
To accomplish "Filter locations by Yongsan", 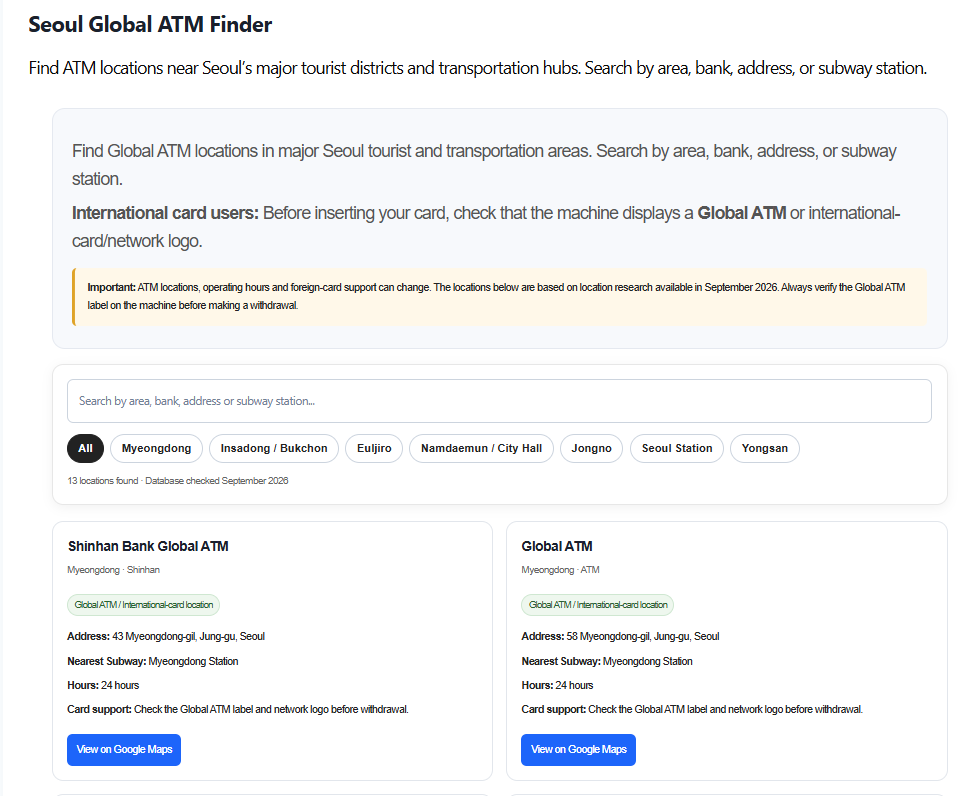I will 765,448.
